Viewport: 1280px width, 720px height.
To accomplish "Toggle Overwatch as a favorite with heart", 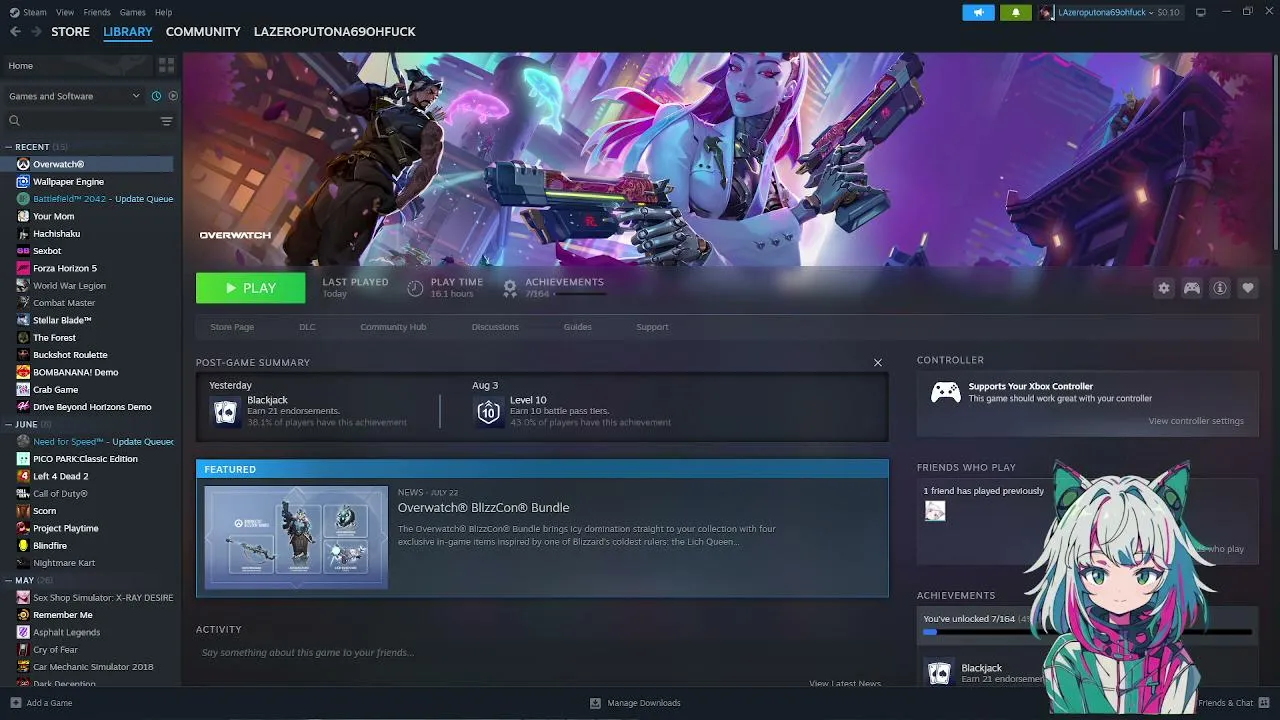I will coord(1248,288).
